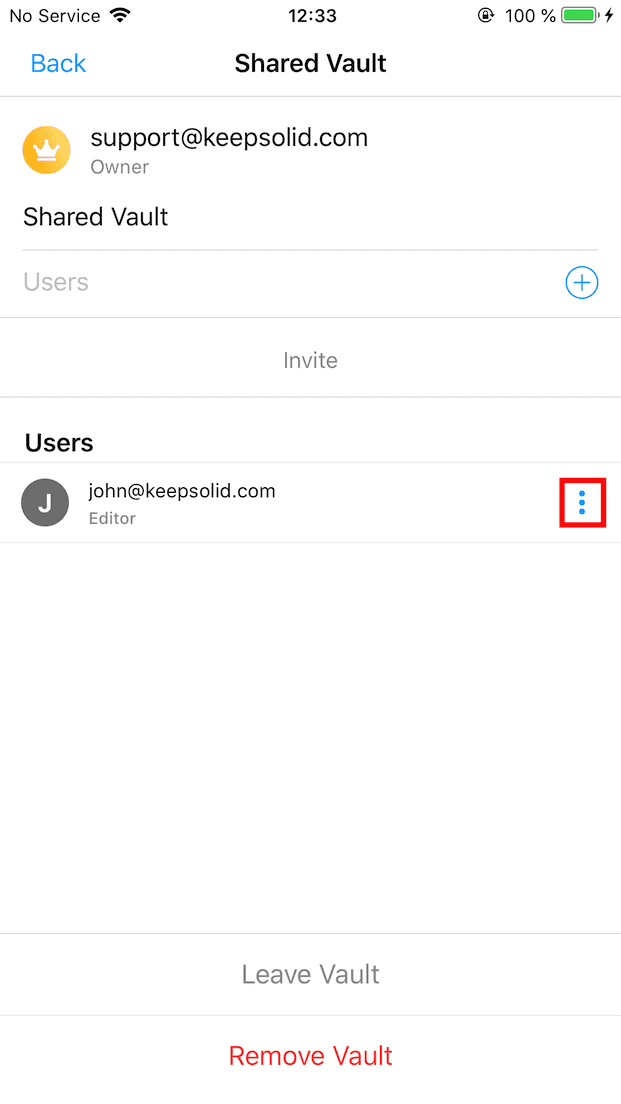
Task: Tap the Shared Vault title header
Action: 310,63
